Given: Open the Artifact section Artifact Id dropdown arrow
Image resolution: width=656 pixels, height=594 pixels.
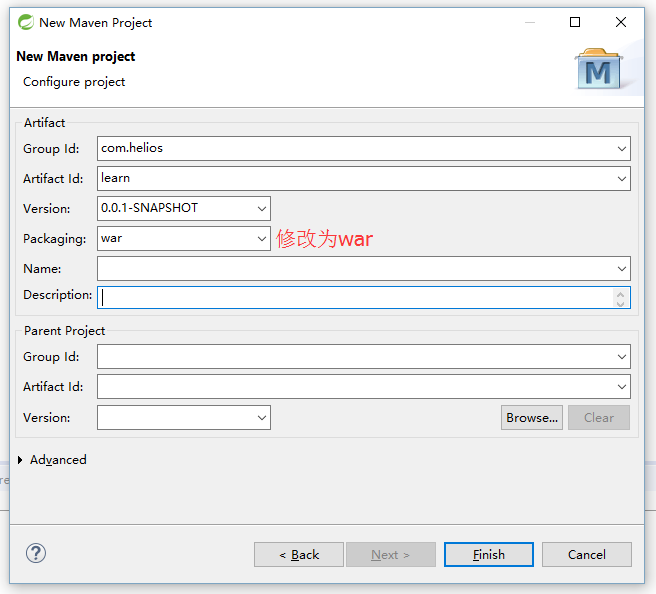Looking at the screenshot, I should pos(622,179).
